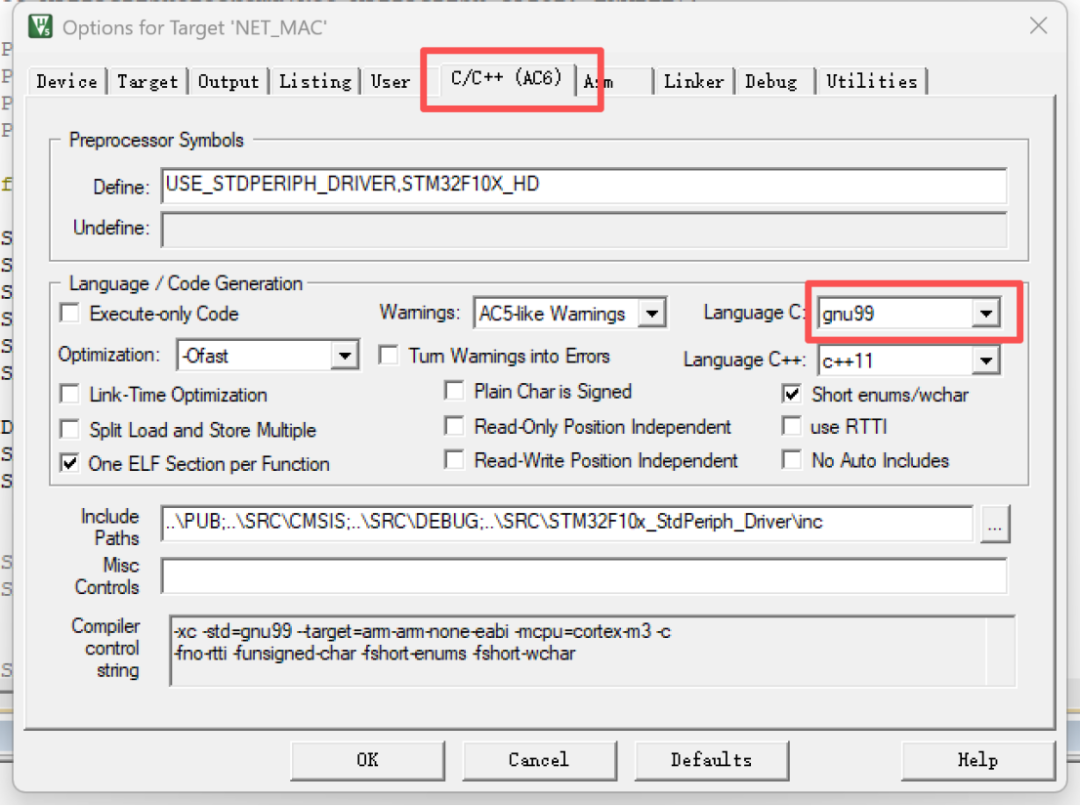Viewport: 1080px width, 806px height.
Task: Switch to the Debug tab
Action: click(x=771, y=81)
